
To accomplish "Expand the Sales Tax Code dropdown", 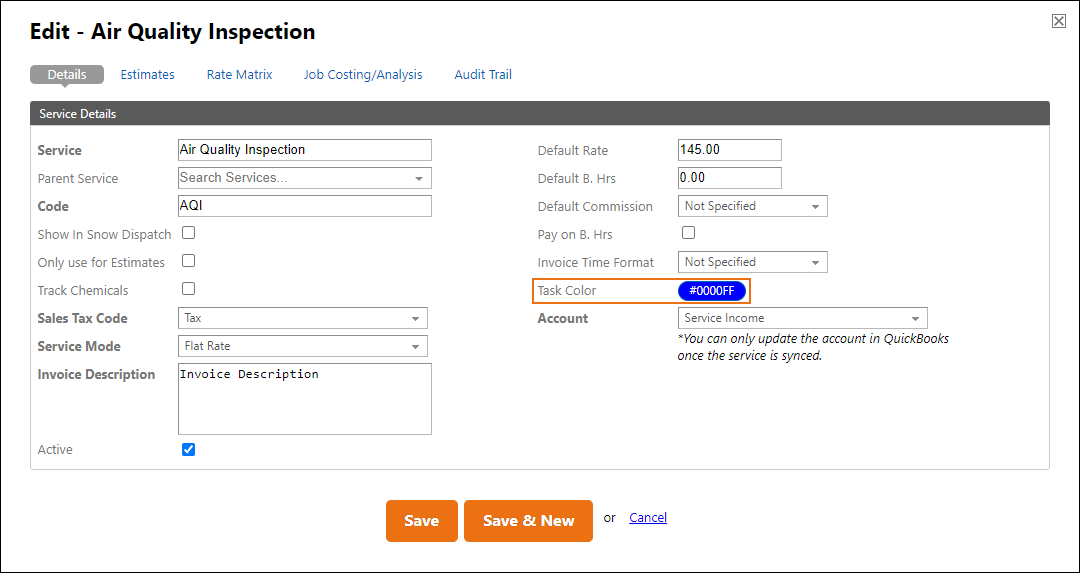I will (x=302, y=318).
